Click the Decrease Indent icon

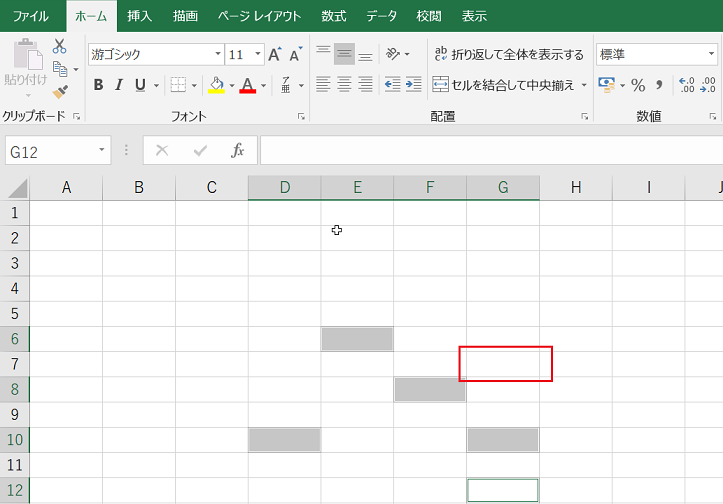click(x=392, y=85)
